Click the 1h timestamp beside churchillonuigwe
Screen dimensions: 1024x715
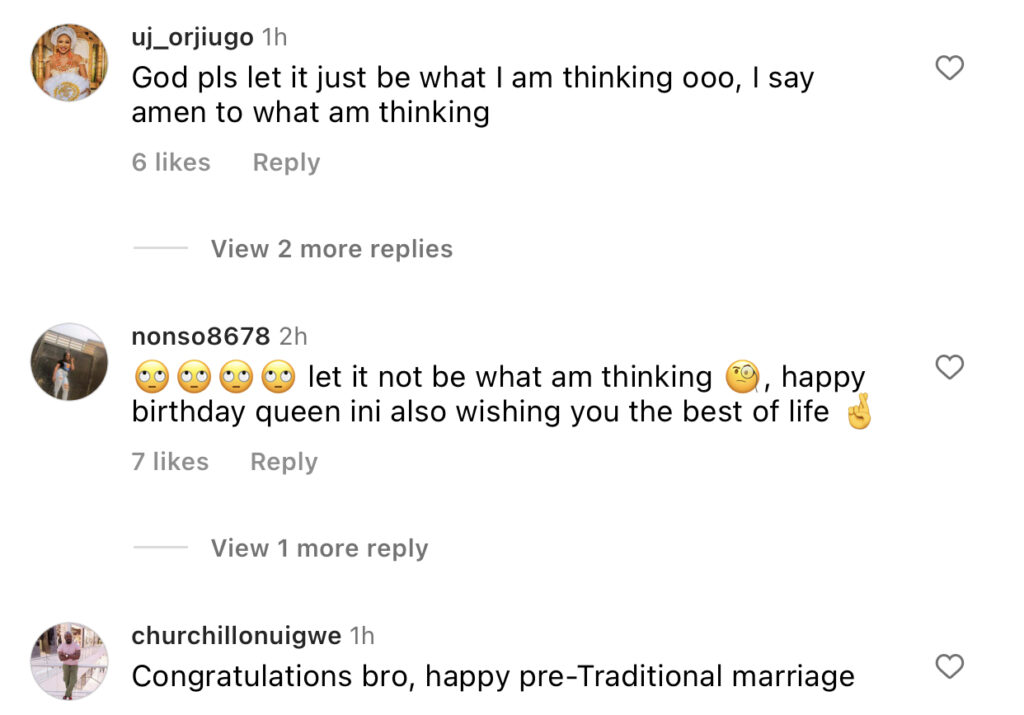click(x=361, y=635)
